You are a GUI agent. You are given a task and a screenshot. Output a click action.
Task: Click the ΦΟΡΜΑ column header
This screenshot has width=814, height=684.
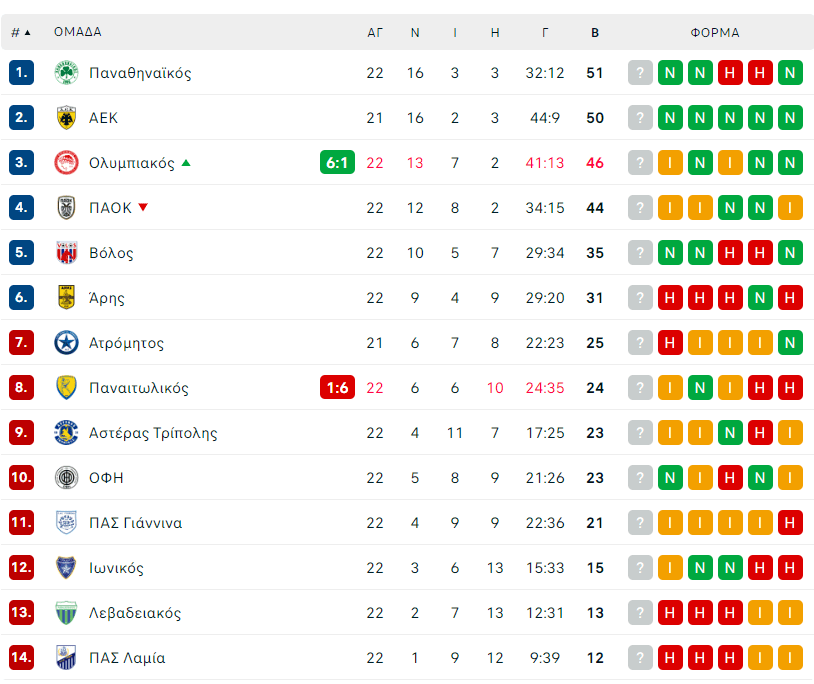click(x=715, y=32)
